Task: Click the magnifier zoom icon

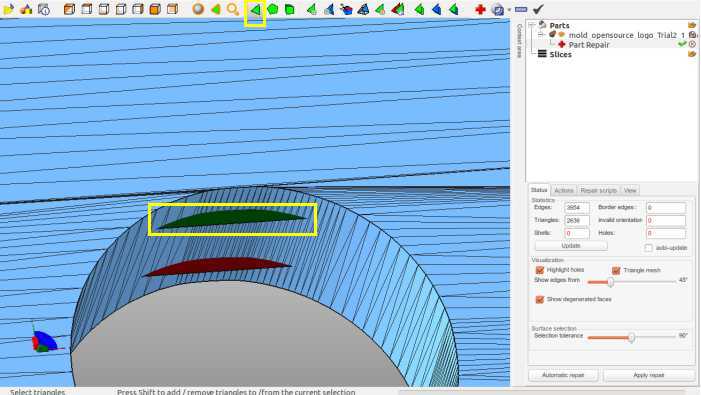Action: (233, 9)
